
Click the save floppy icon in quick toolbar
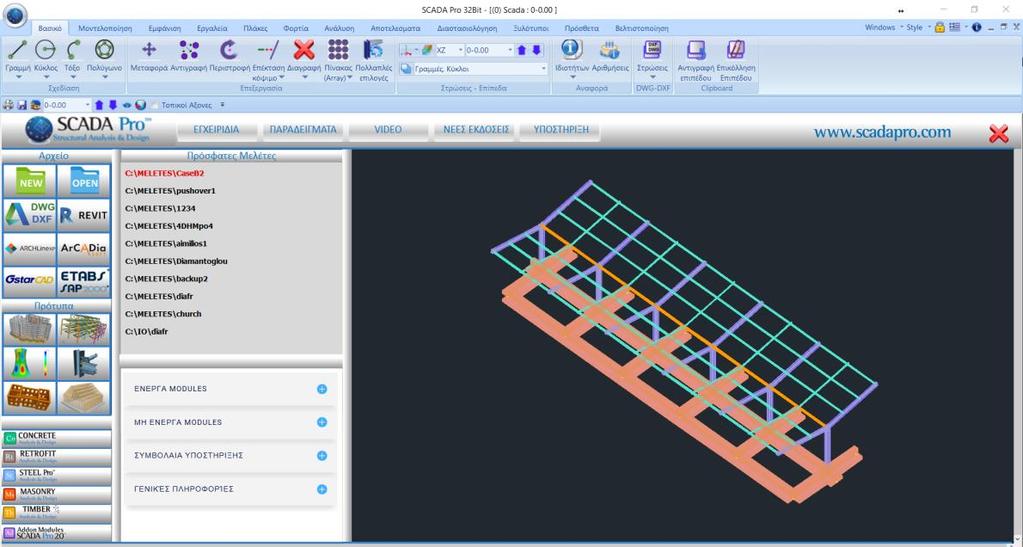point(22,104)
